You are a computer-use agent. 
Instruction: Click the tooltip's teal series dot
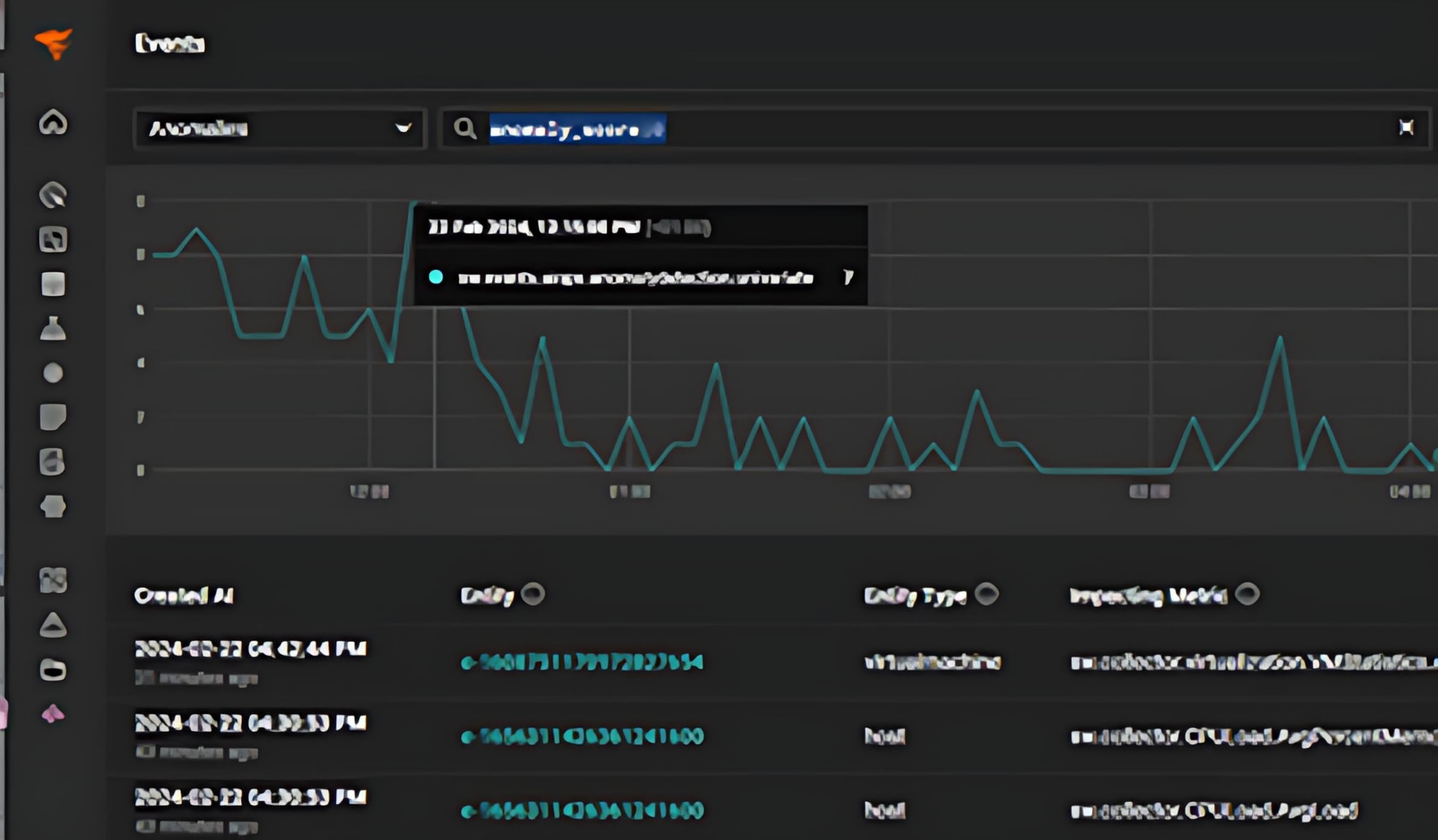pos(436,277)
